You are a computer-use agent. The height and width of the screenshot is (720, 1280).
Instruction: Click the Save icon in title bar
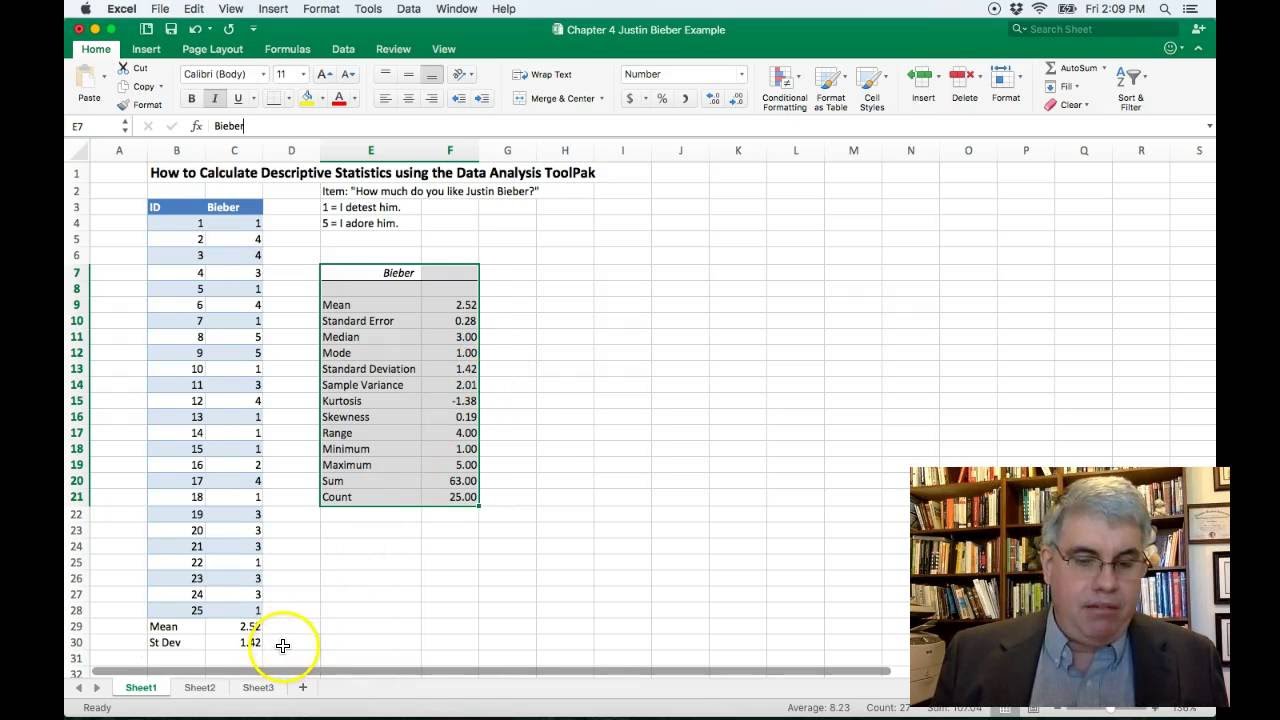click(171, 29)
